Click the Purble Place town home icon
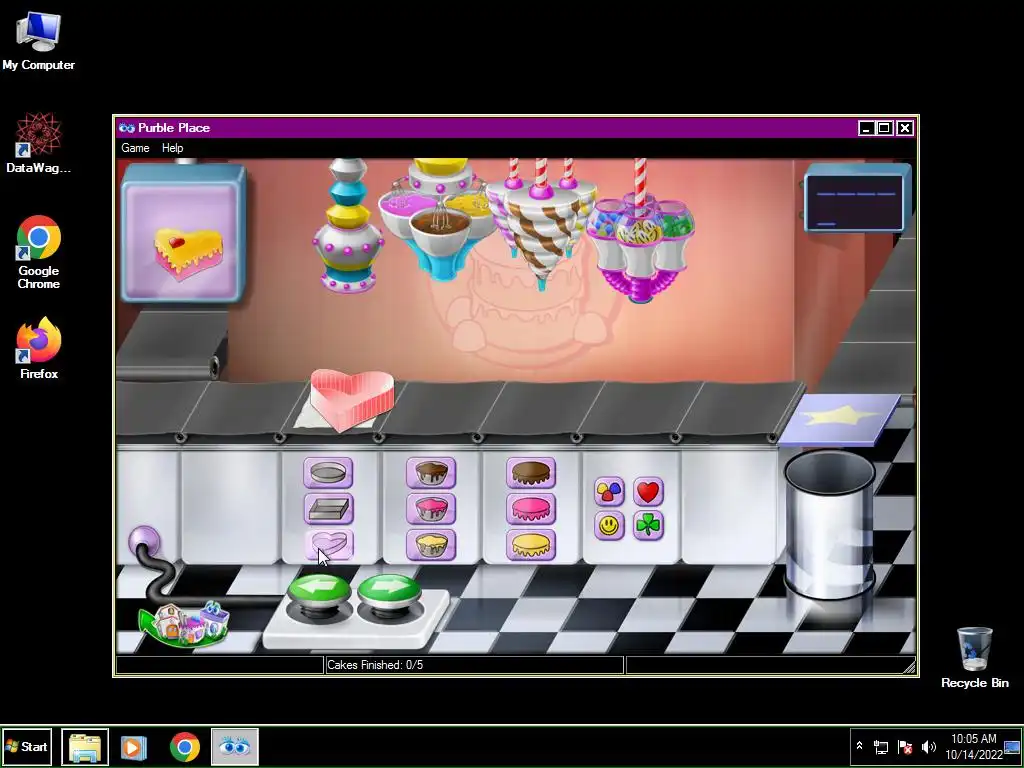The height and width of the screenshot is (768, 1024). 185,624
